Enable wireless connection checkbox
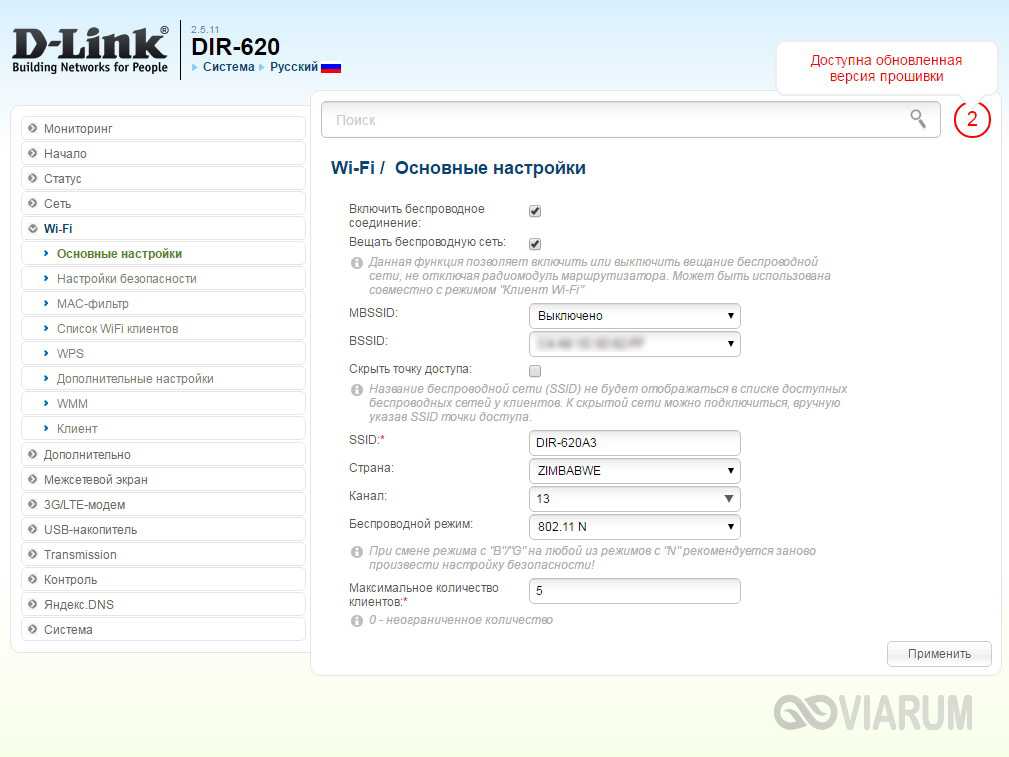 click(x=535, y=211)
